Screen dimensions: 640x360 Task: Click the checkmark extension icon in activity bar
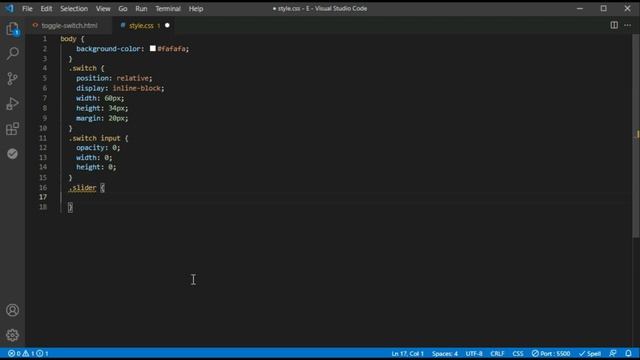(12, 154)
